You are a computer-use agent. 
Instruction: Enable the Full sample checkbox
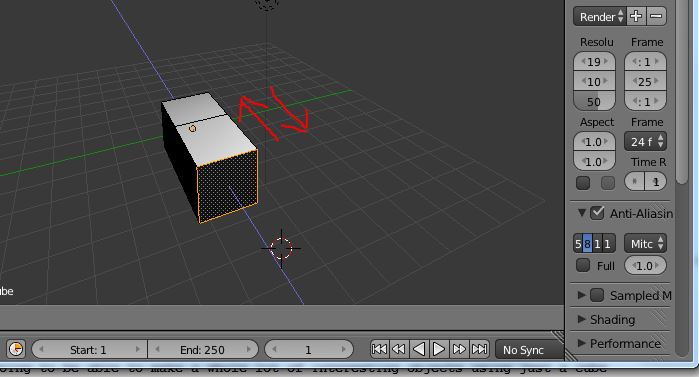[x=583, y=265]
